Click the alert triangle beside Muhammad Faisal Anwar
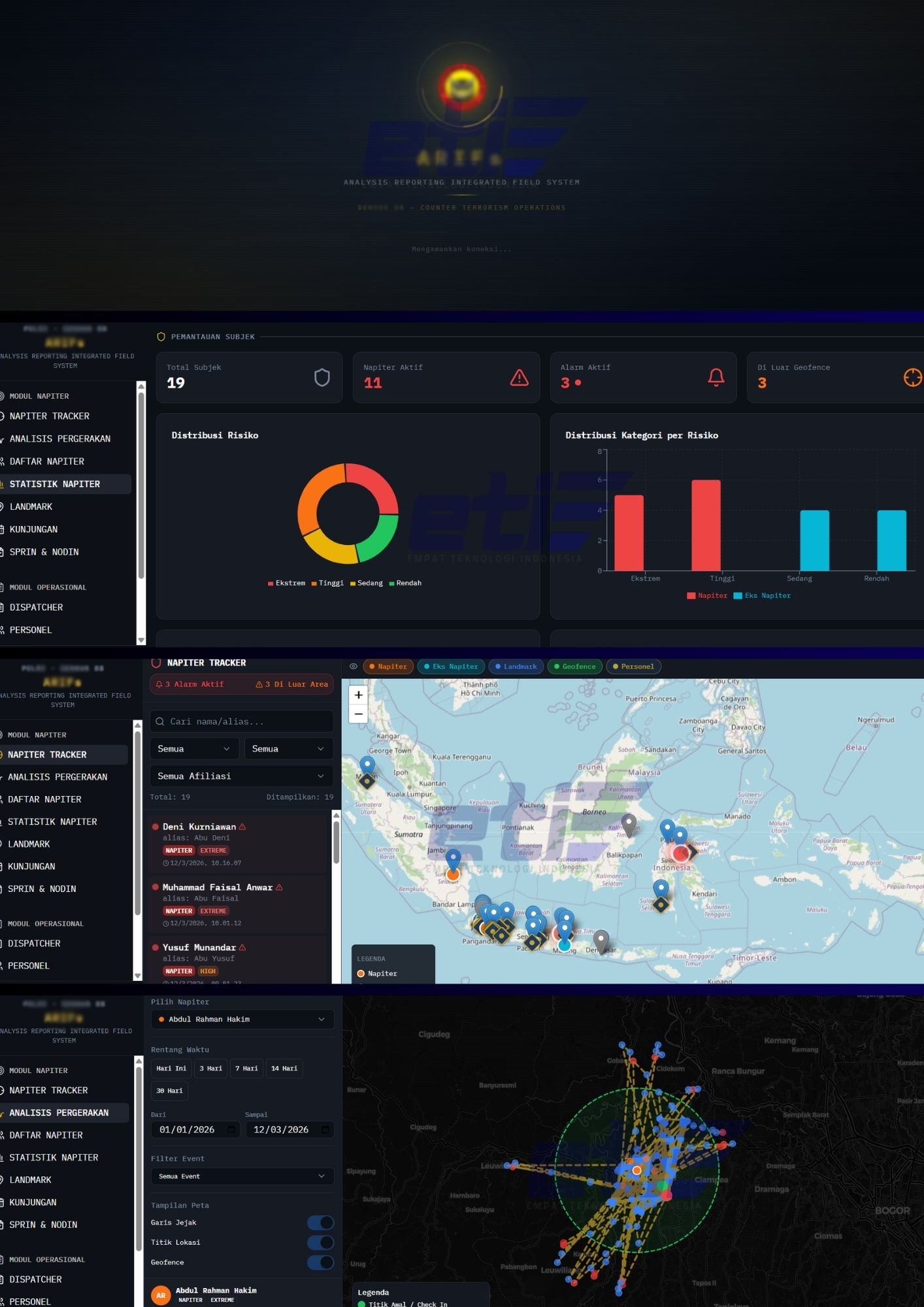924x1307 pixels. (279, 887)
